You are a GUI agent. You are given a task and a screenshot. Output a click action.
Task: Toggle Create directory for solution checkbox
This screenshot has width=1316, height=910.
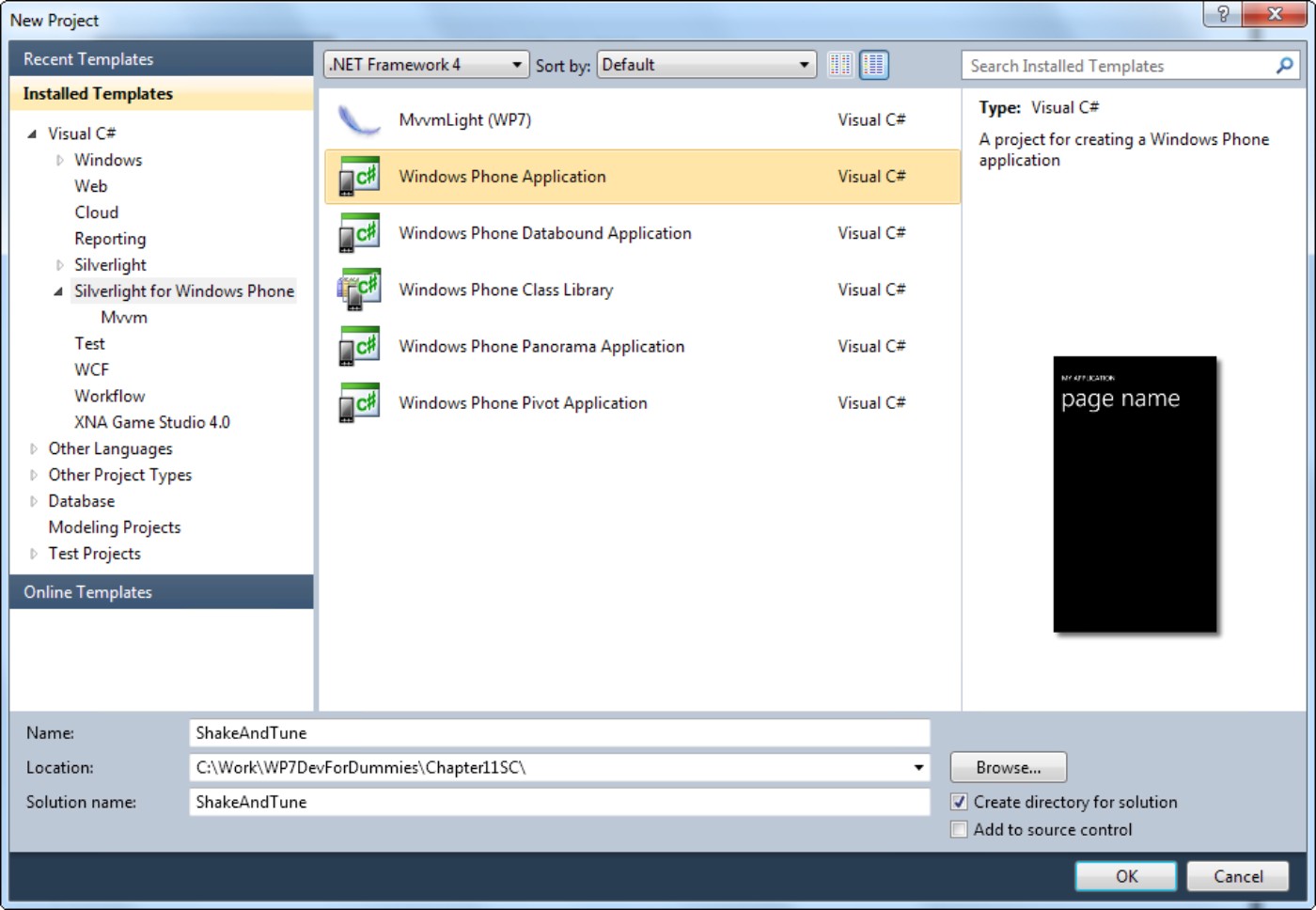(959, 802)
